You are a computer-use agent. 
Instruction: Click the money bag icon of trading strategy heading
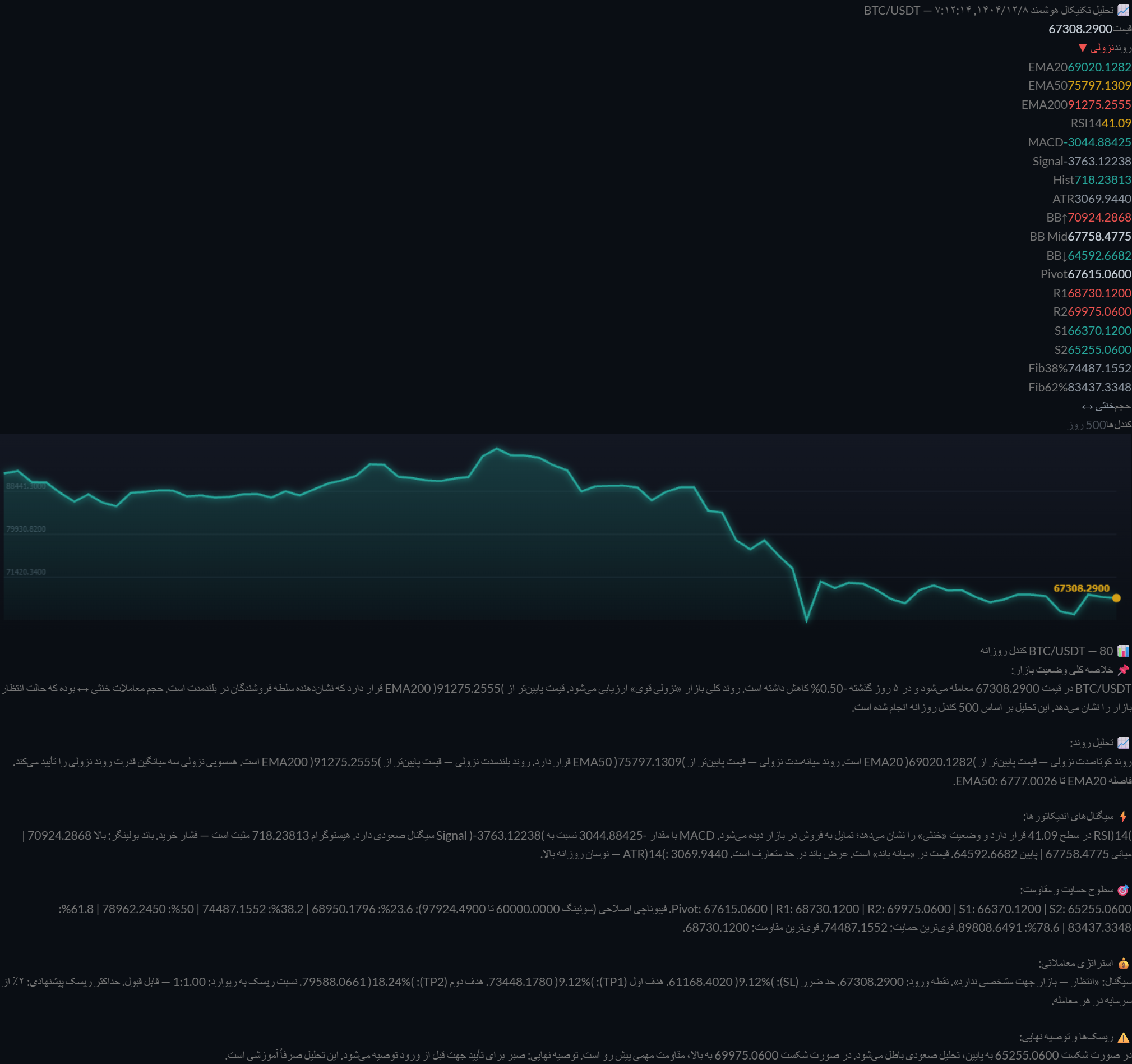click(1123, 963)
